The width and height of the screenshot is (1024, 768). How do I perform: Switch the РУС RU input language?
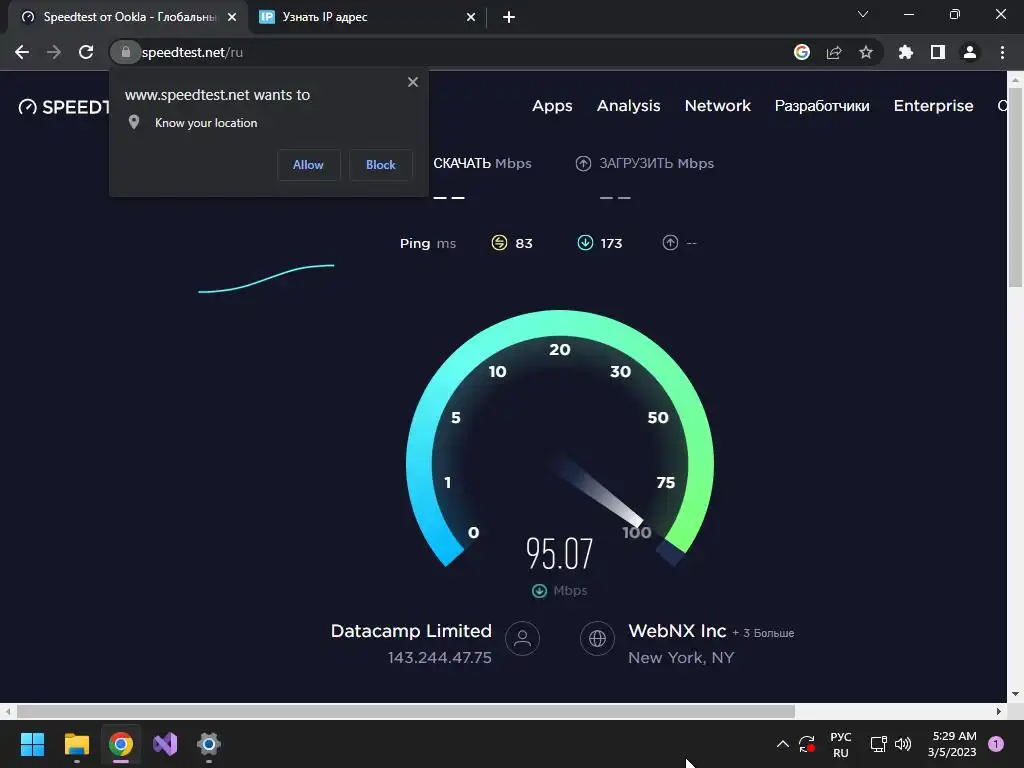point(840,744)
